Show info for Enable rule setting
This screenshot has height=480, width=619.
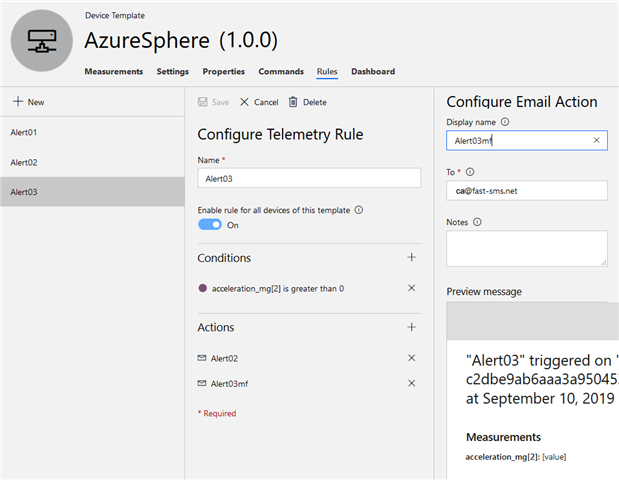[358, 210]
